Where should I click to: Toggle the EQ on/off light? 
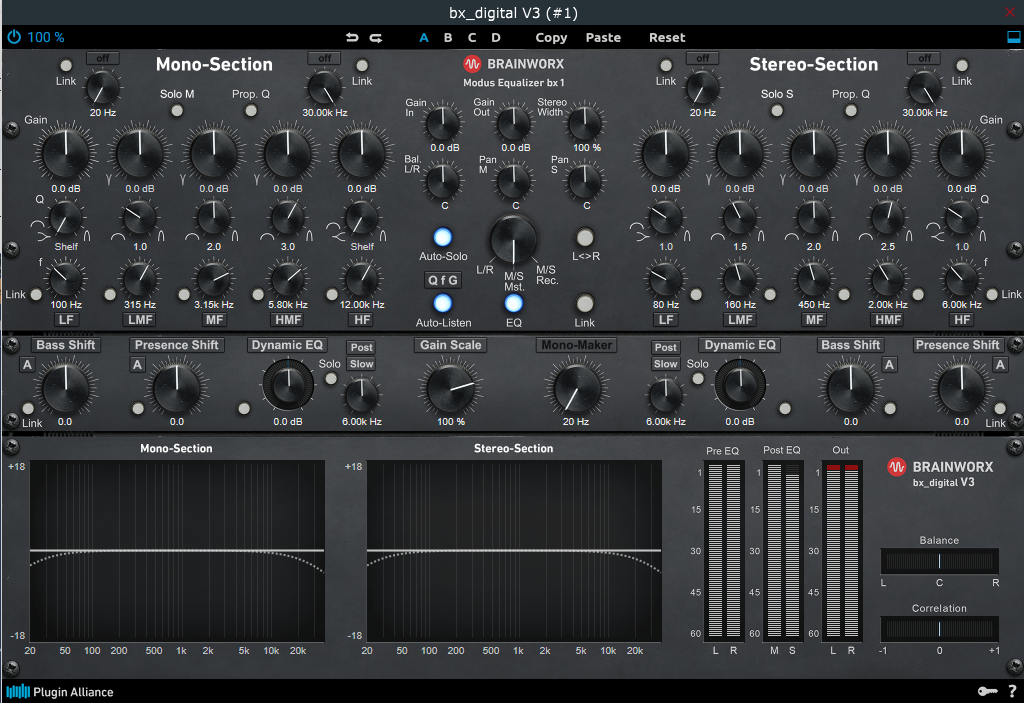[x=514, y=303]
